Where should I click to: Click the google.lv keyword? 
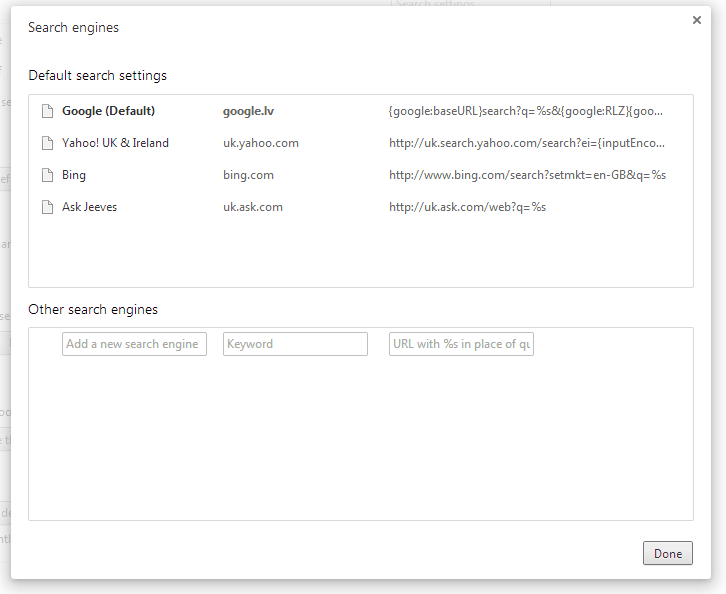pyautogui.click(x=248, y=111)
